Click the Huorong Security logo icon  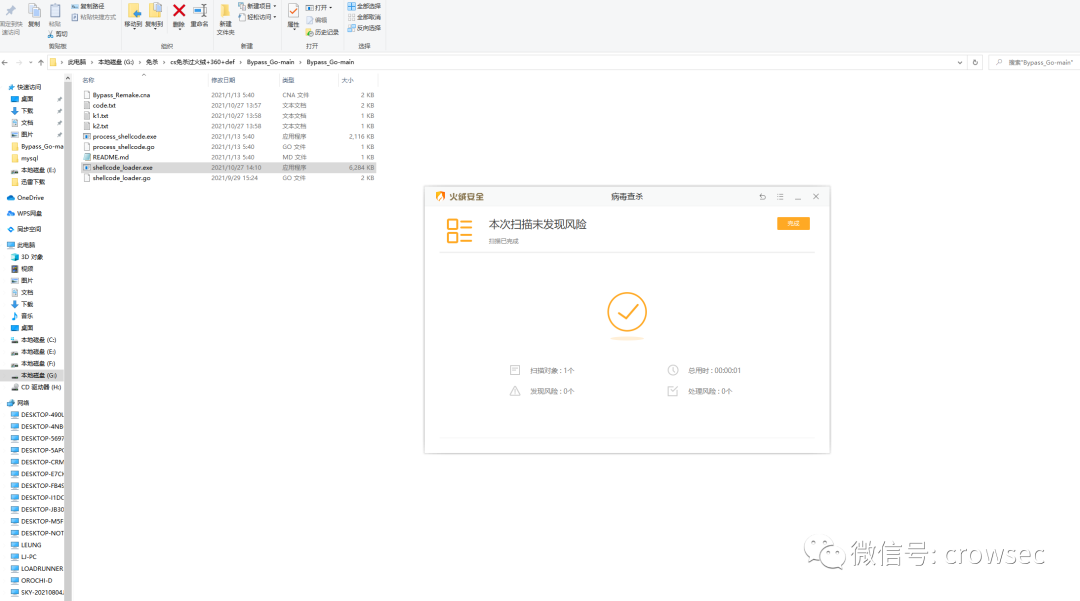(440, 196)
